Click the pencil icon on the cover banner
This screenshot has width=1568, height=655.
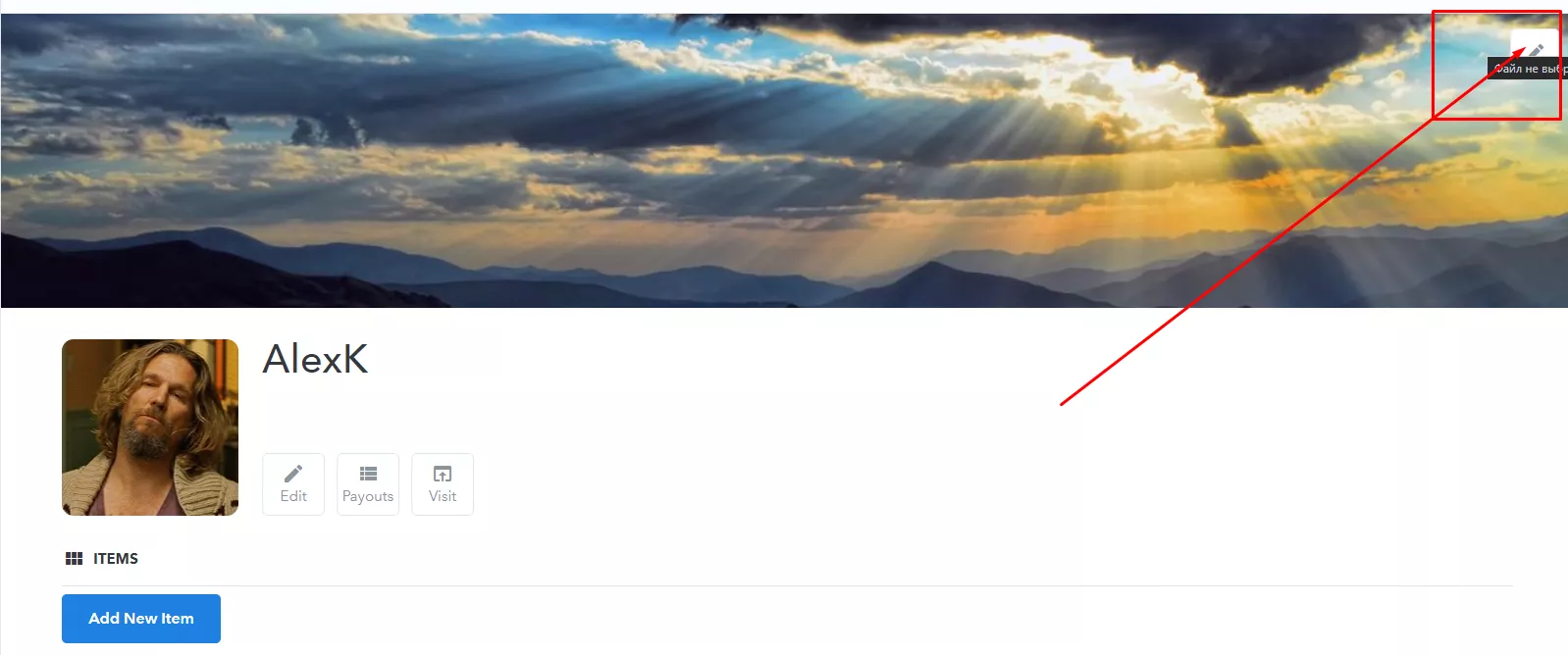point(1536,50)
